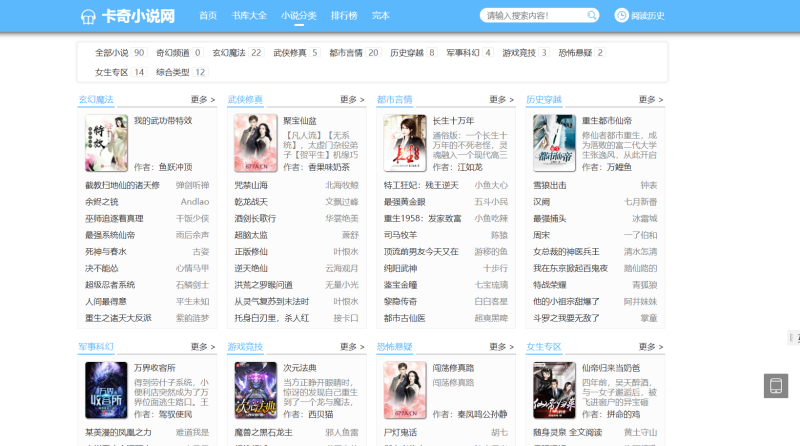
Task: Filter by 女生专区 category in filter bar
Action: (x=112, y=72)
